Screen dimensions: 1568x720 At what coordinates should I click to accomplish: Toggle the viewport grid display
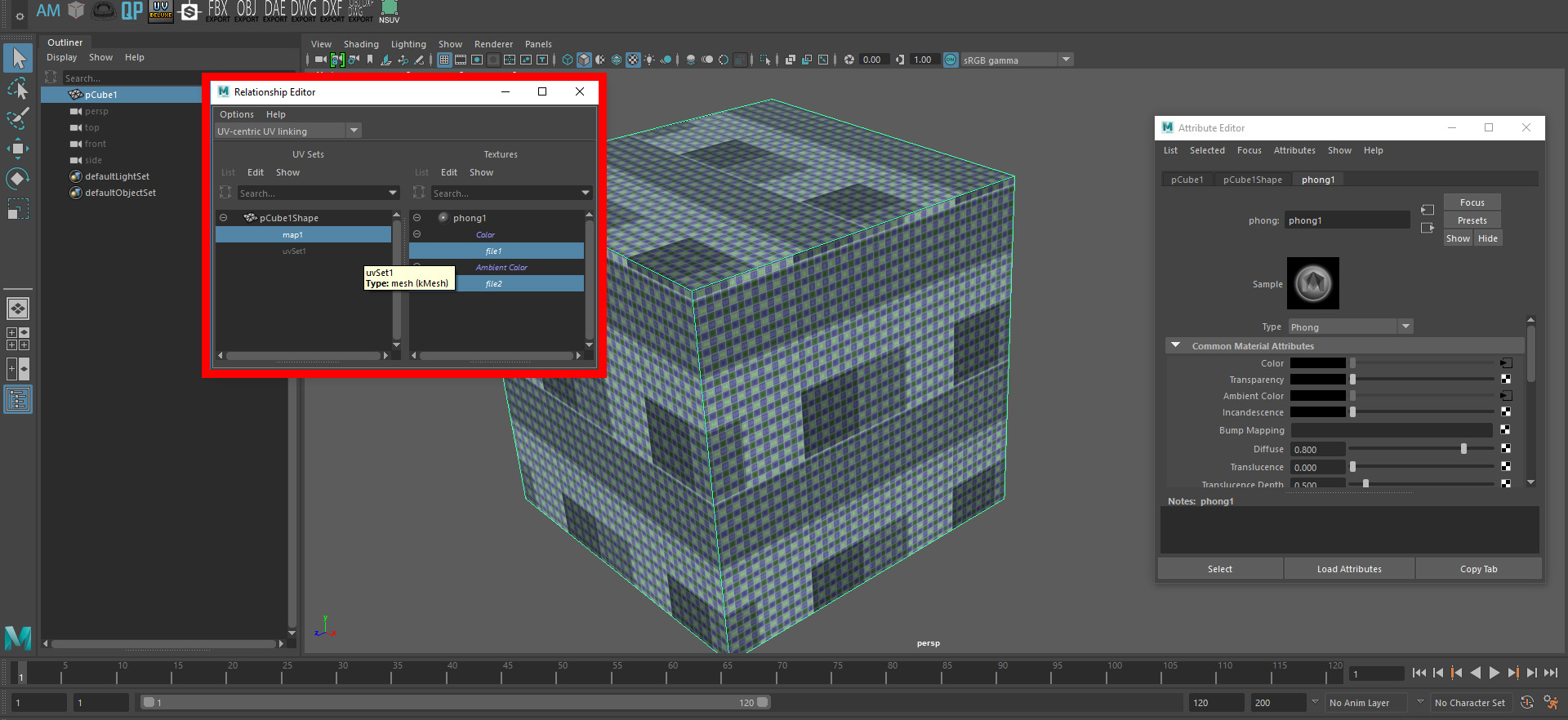click(444, 60)
